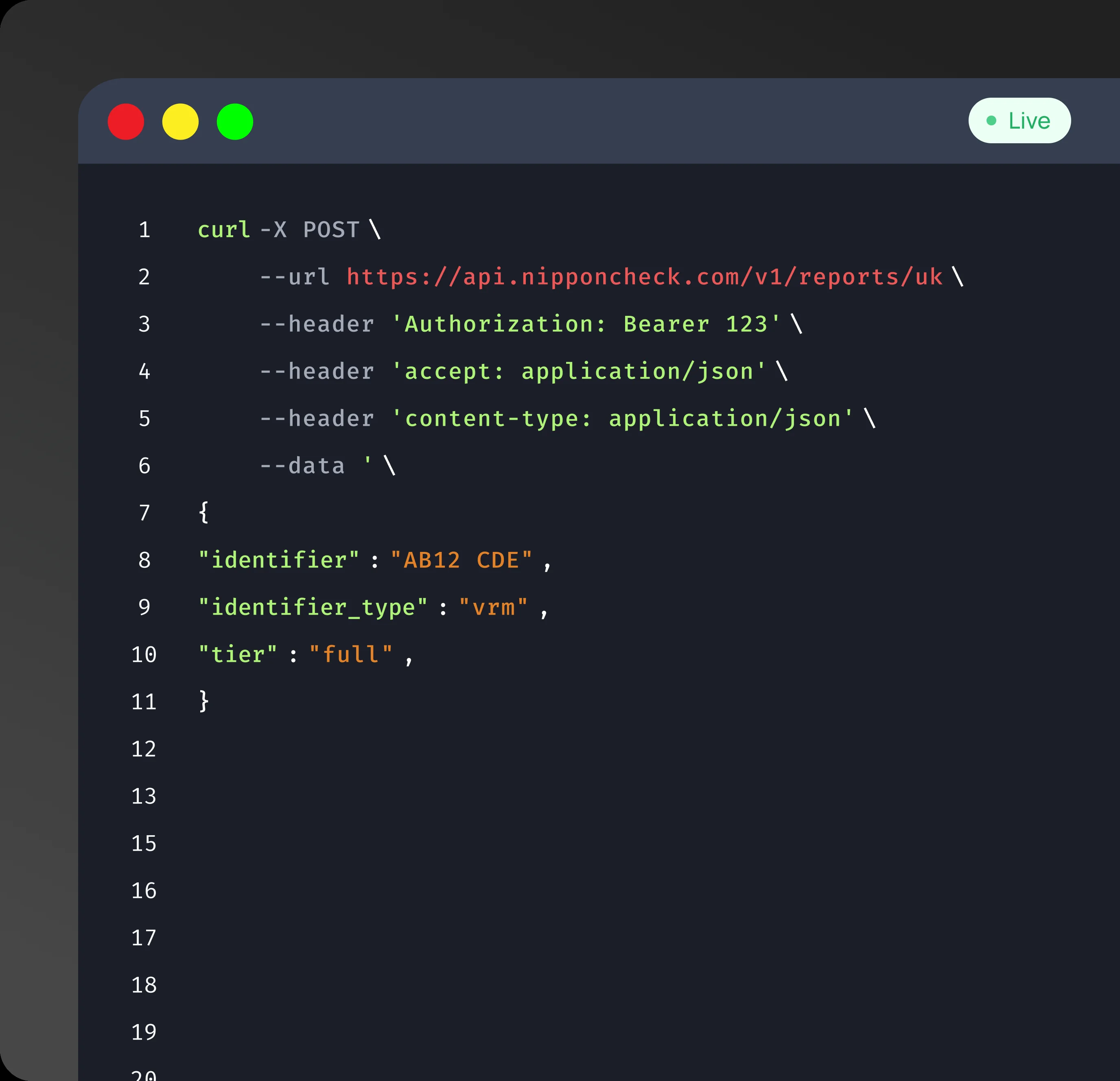Image resolution: width=1120 pixels, height=1081 pixels.
Task: Click 'Authorization: Bearer 123' header value
Action: (x=586, y=324)
